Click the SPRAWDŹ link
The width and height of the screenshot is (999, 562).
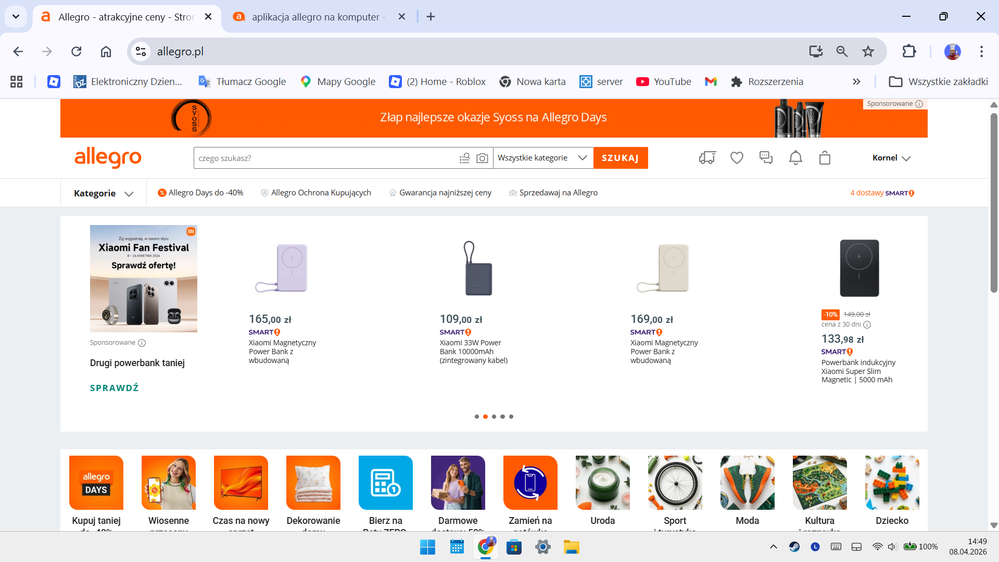[114, 387]
